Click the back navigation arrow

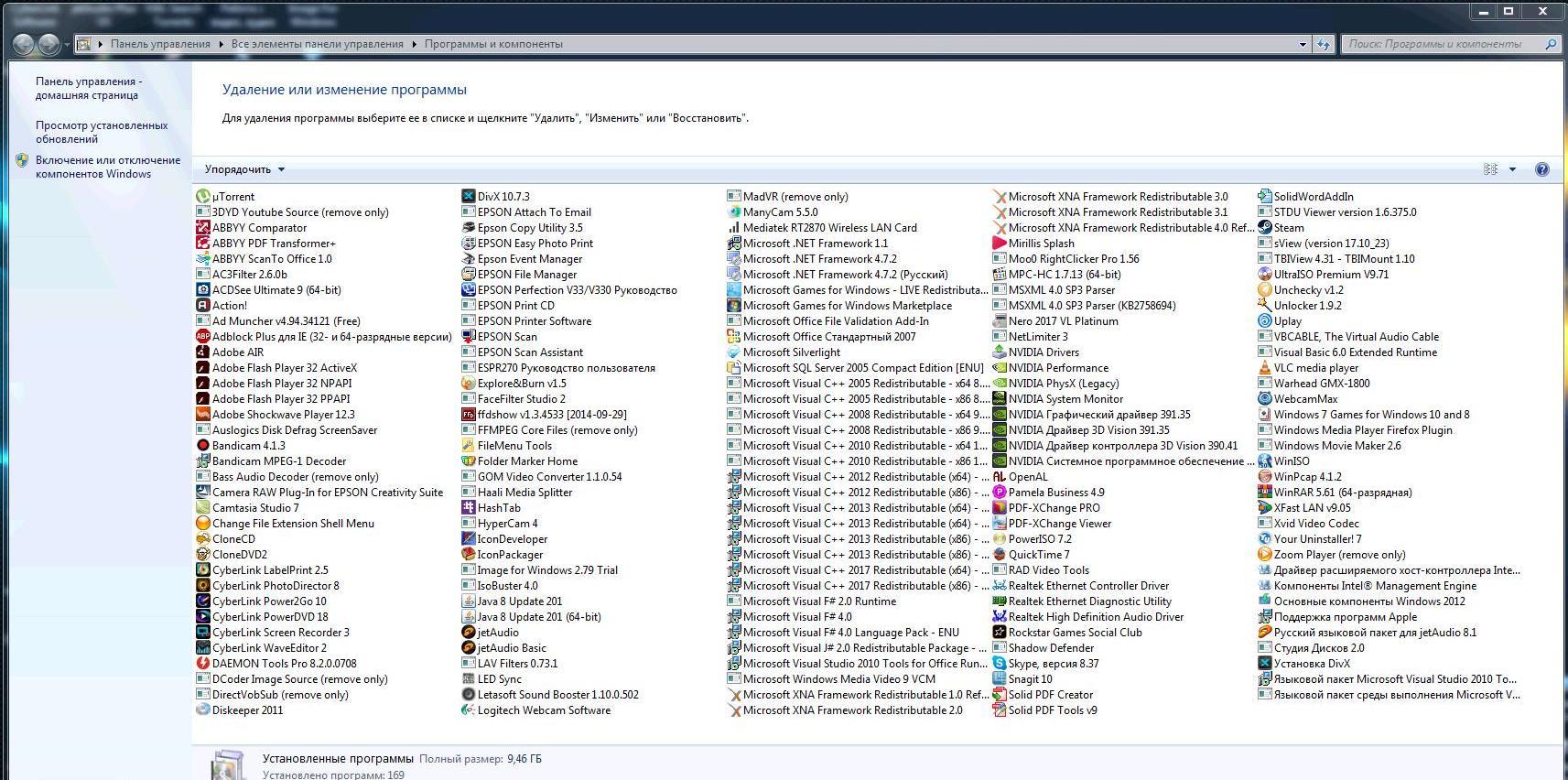24,44
